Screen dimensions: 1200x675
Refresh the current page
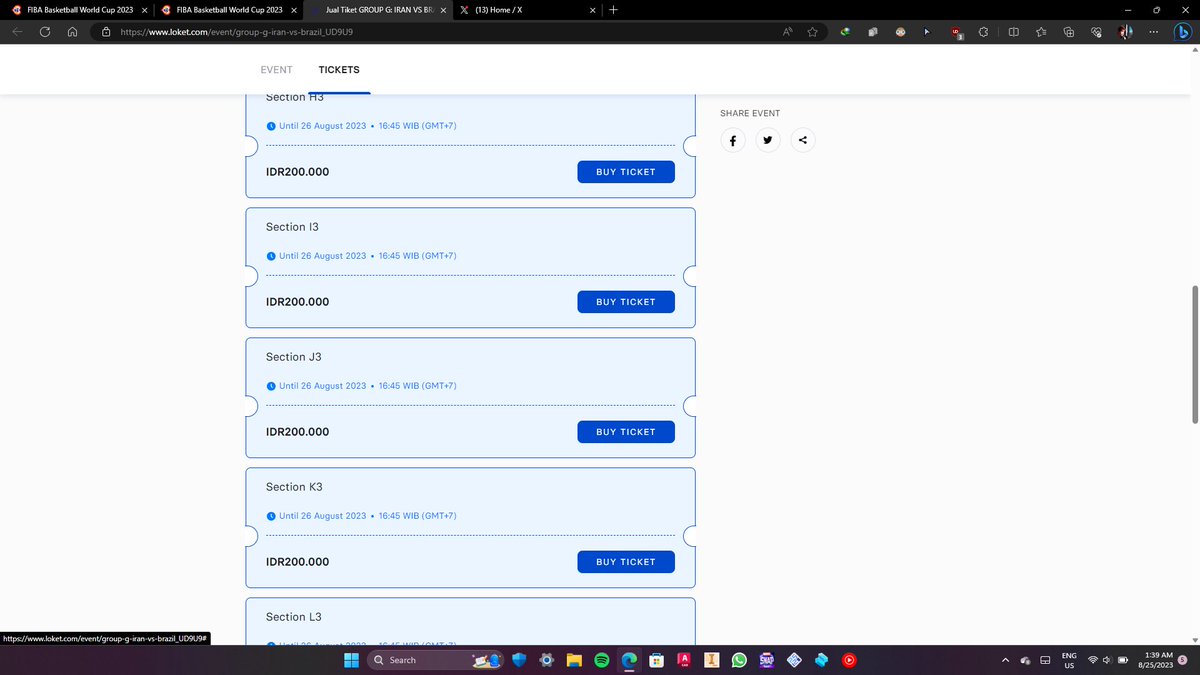tap(45, 31)
